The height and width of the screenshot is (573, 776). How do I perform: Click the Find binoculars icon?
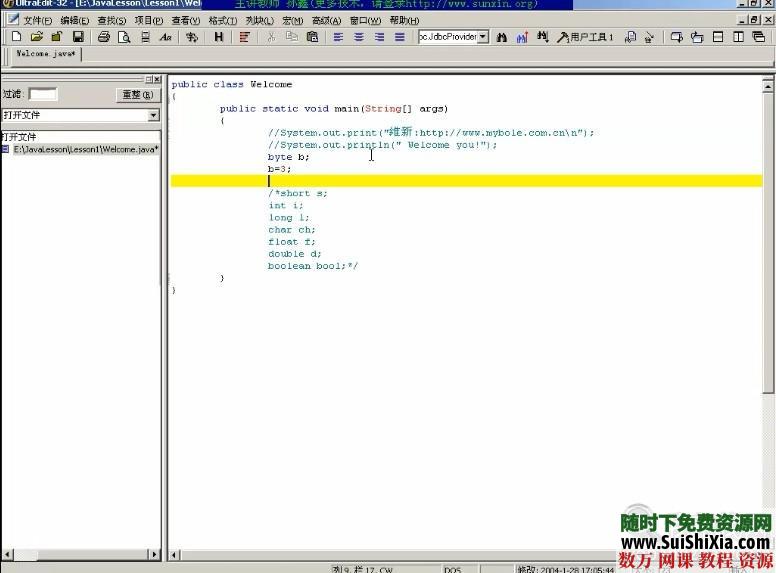501,37
